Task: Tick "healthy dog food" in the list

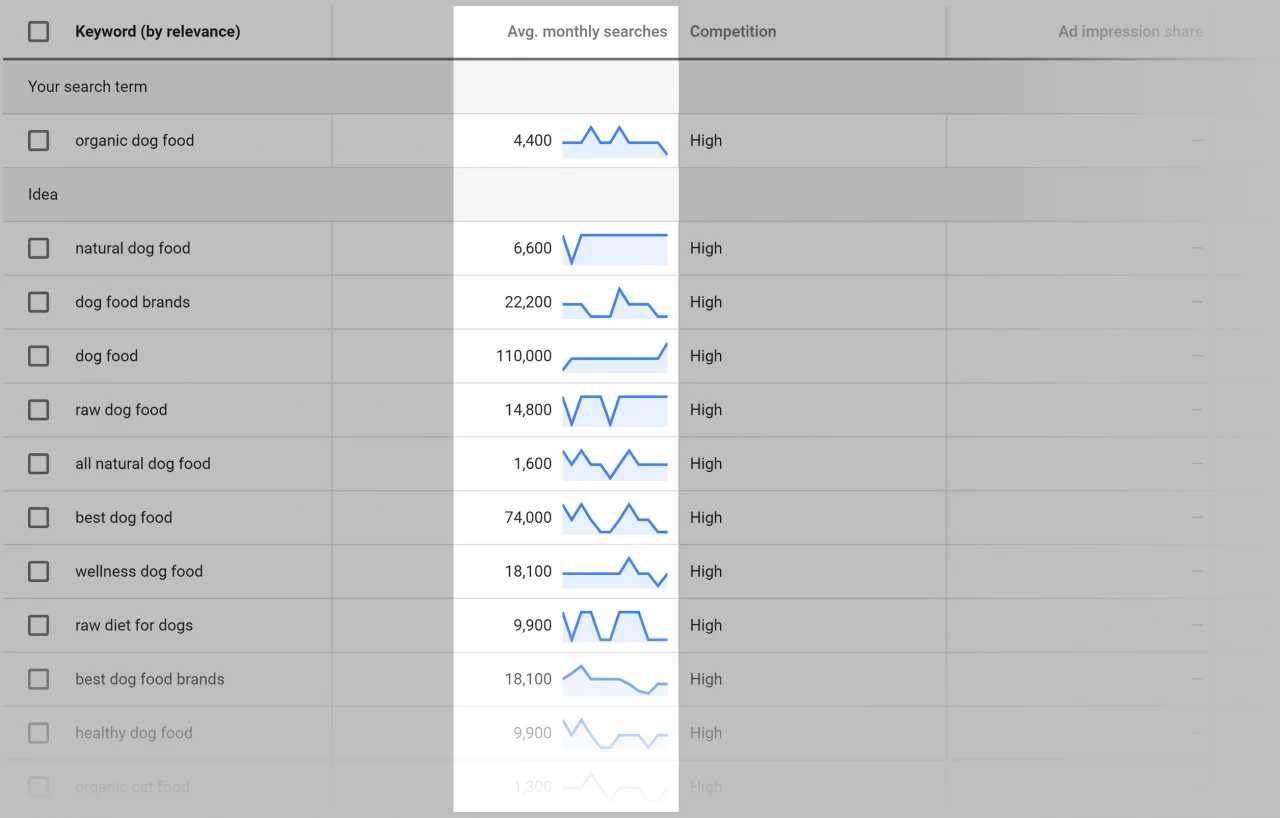Action: (x=38, y=732)
